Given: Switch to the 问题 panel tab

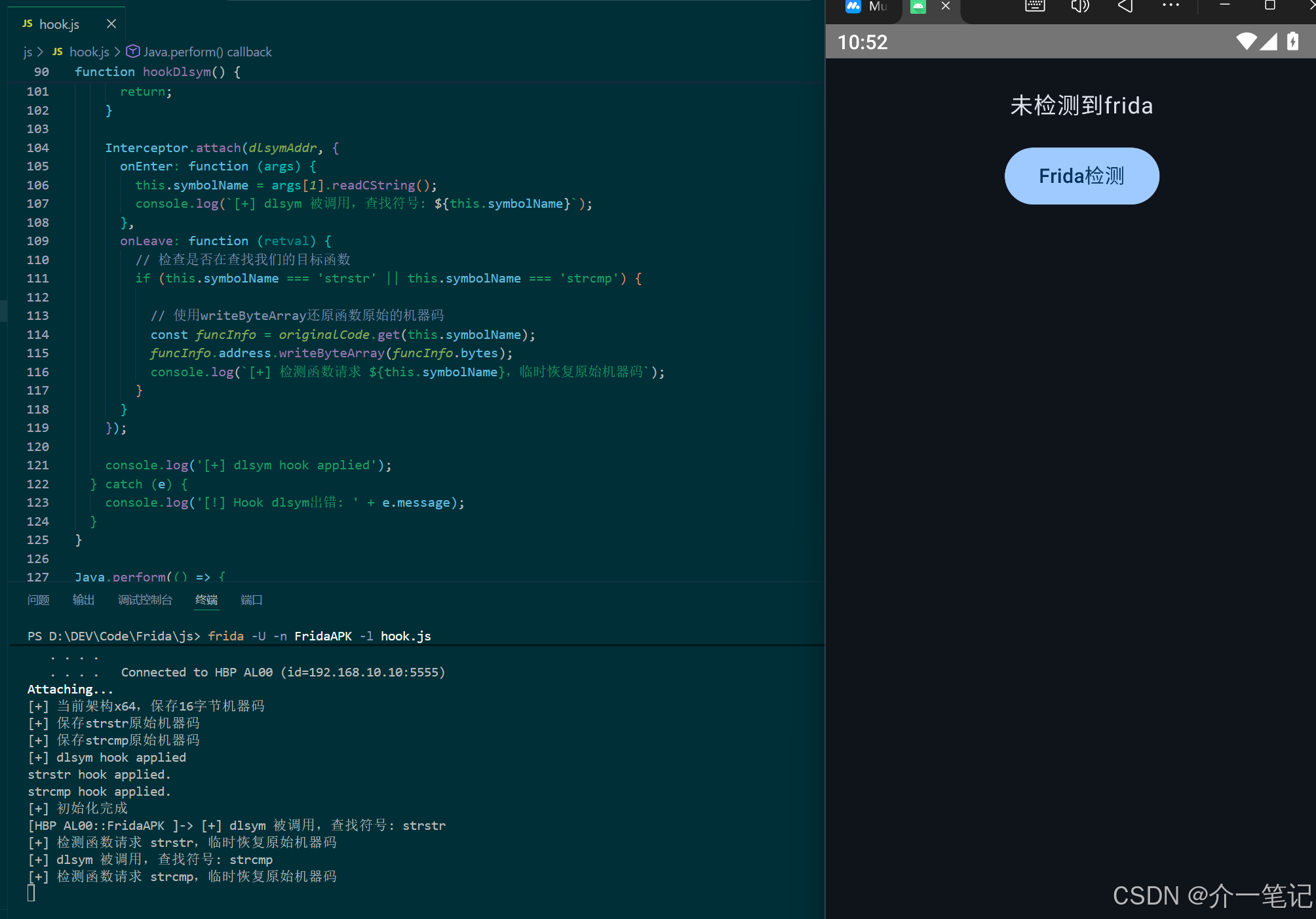Looking at the screenshot, I should (x=39, y=600).
